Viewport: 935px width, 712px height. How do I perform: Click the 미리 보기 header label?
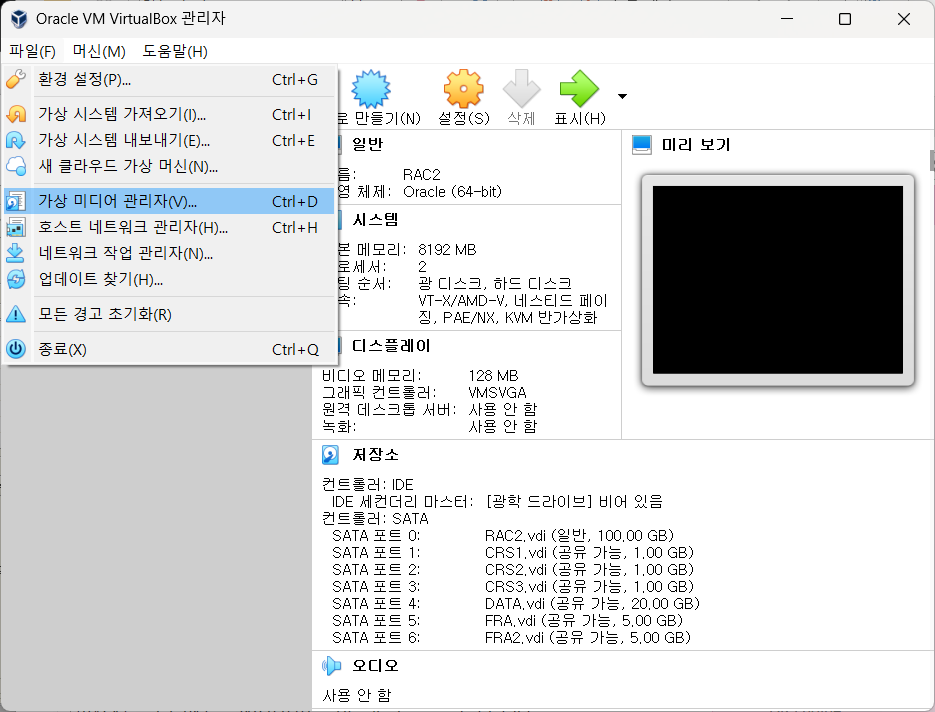(696, 145)
